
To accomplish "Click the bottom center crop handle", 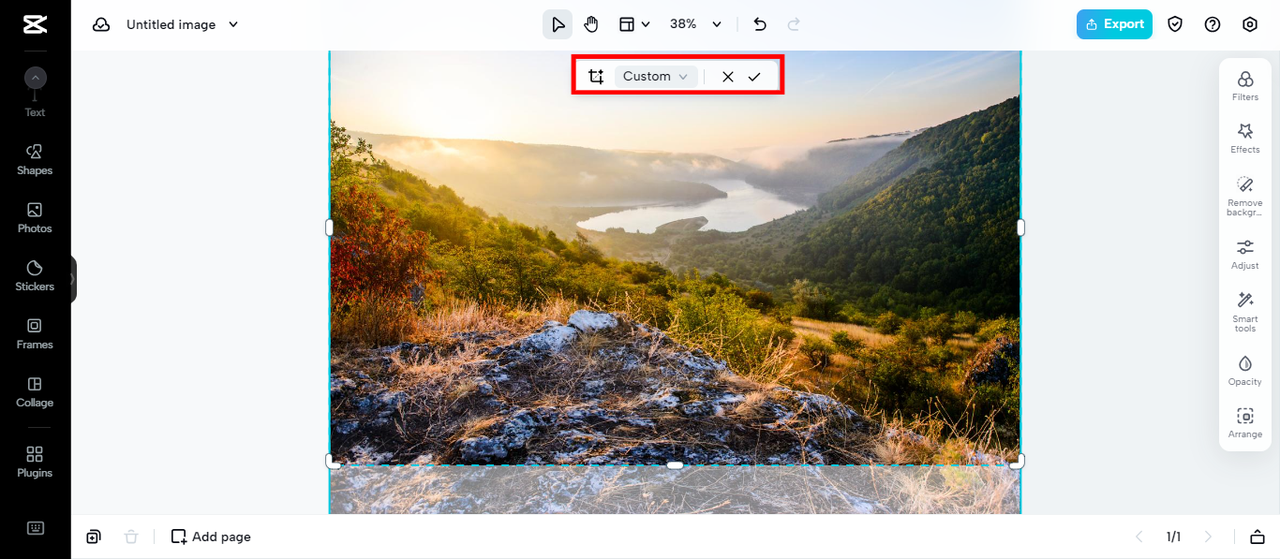I will point(675,465).
